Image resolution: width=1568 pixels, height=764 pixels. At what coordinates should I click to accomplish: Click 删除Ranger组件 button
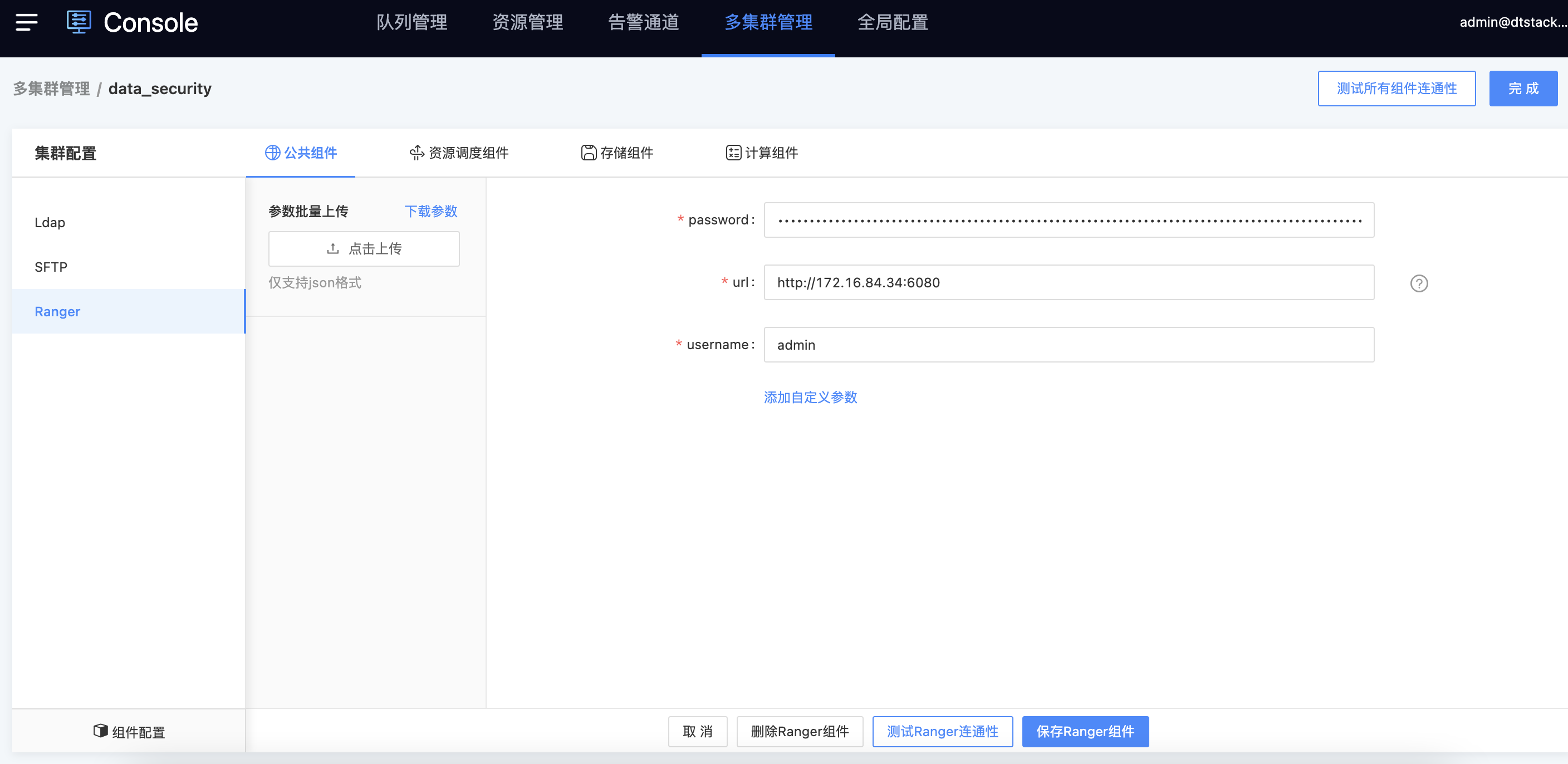[800, 731]
